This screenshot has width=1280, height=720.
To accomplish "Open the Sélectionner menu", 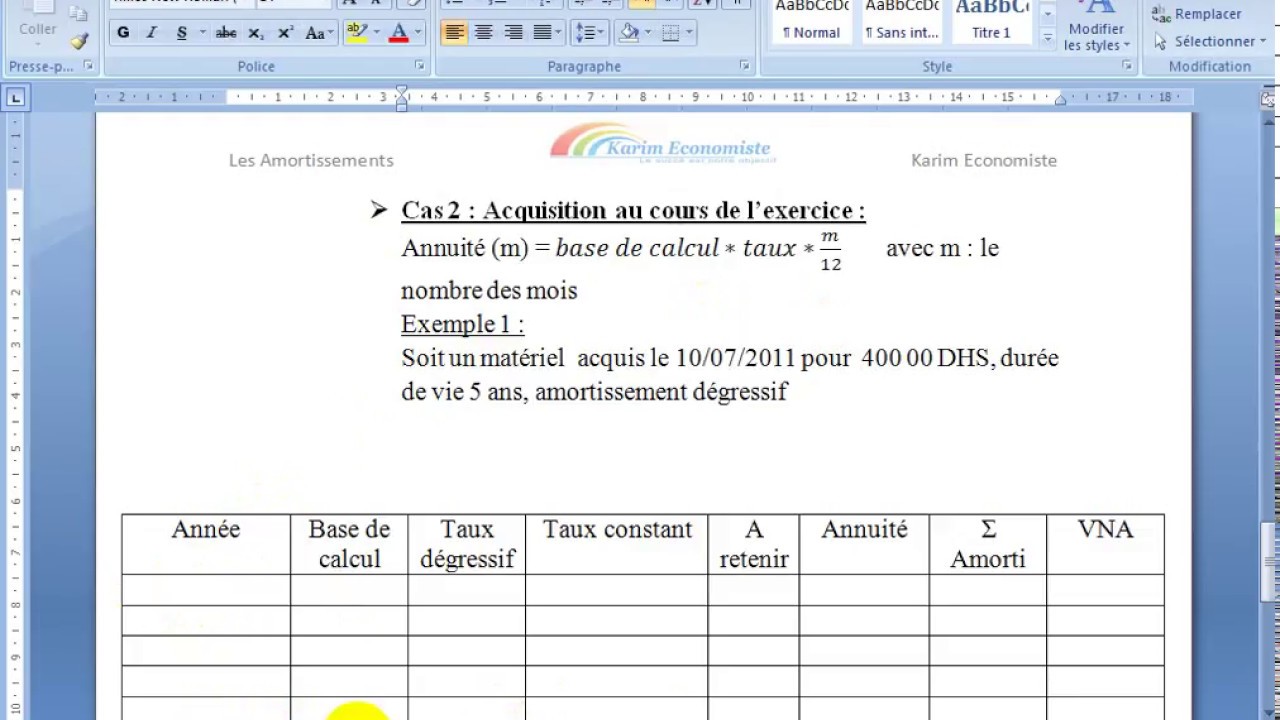I will pos(1209,41).
